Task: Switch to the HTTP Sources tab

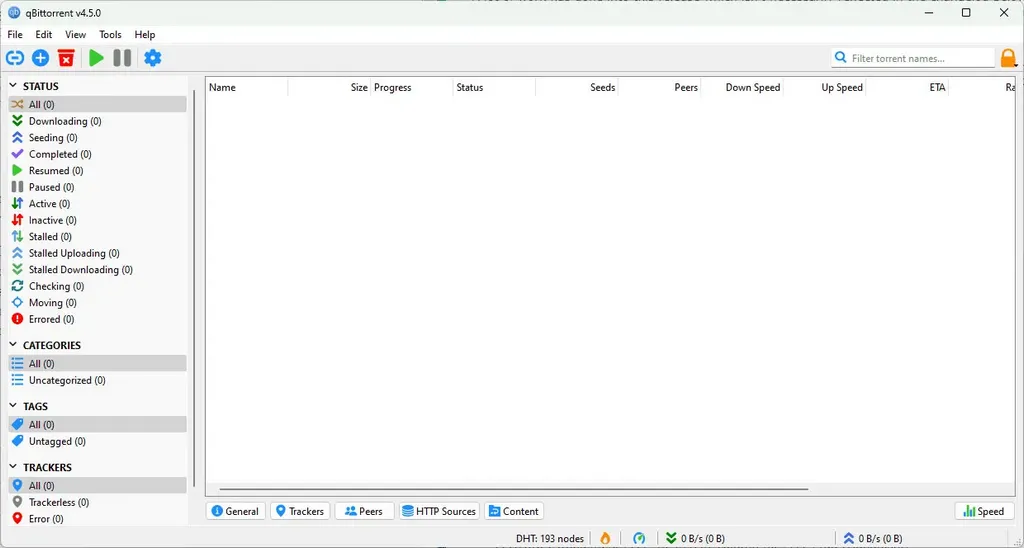Action: tap(439, 511)
